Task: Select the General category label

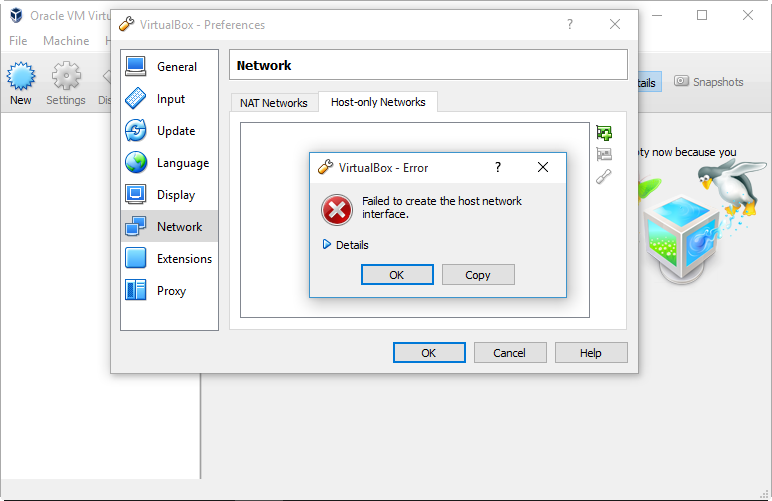Action: [x=177, y=66]
